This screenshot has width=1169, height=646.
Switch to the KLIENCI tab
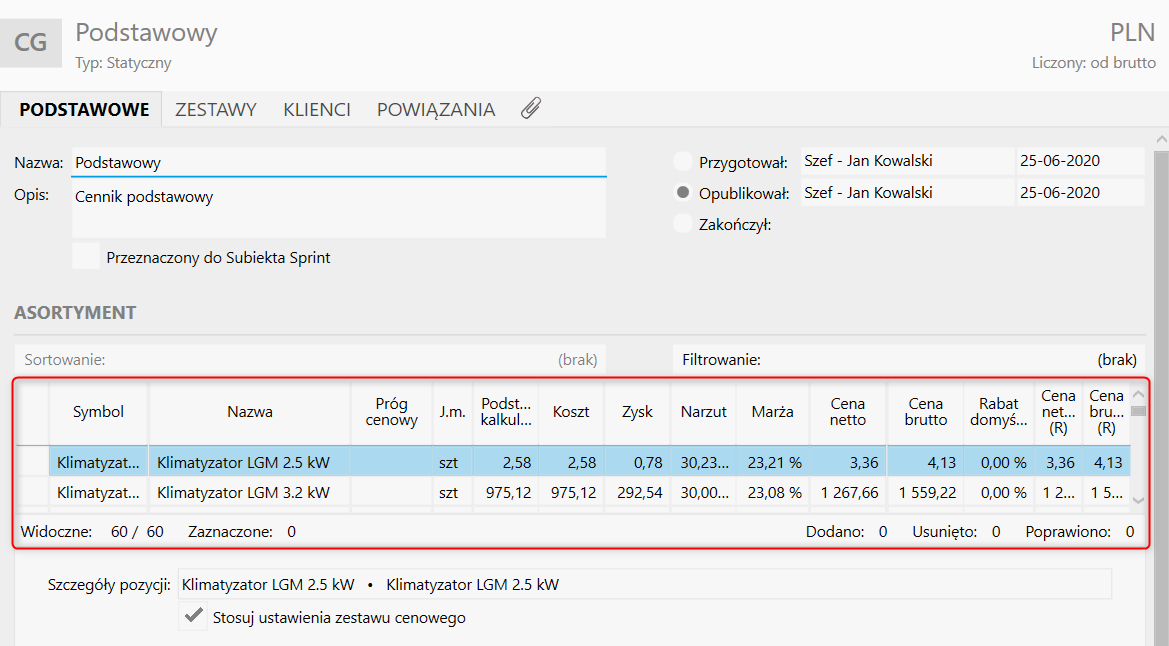click(316, 110)
